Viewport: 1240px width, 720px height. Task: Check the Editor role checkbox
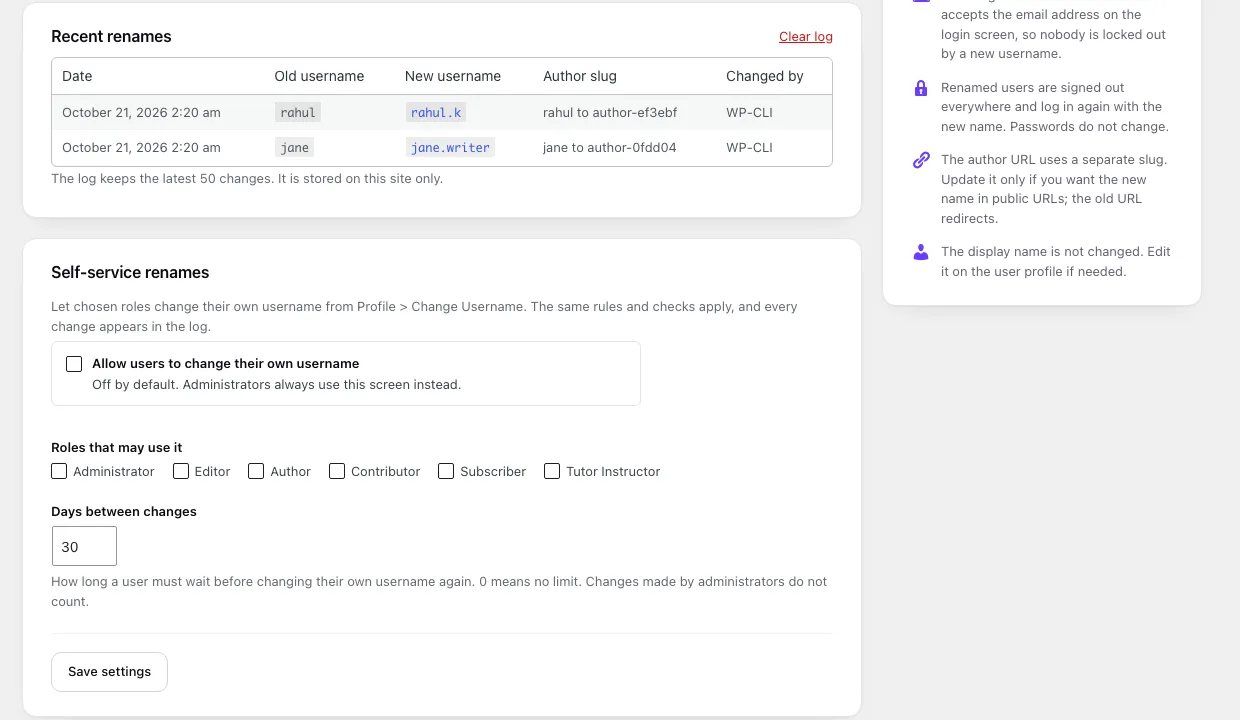(x=181, y=471)
